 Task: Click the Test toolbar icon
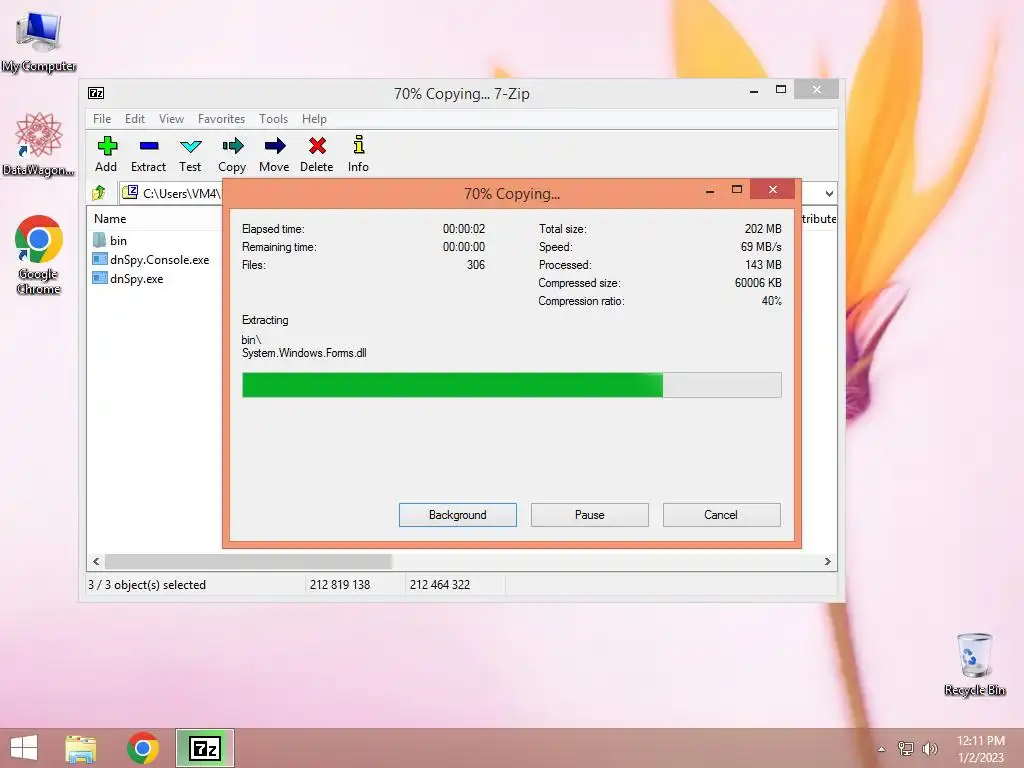tap(190, 153)
